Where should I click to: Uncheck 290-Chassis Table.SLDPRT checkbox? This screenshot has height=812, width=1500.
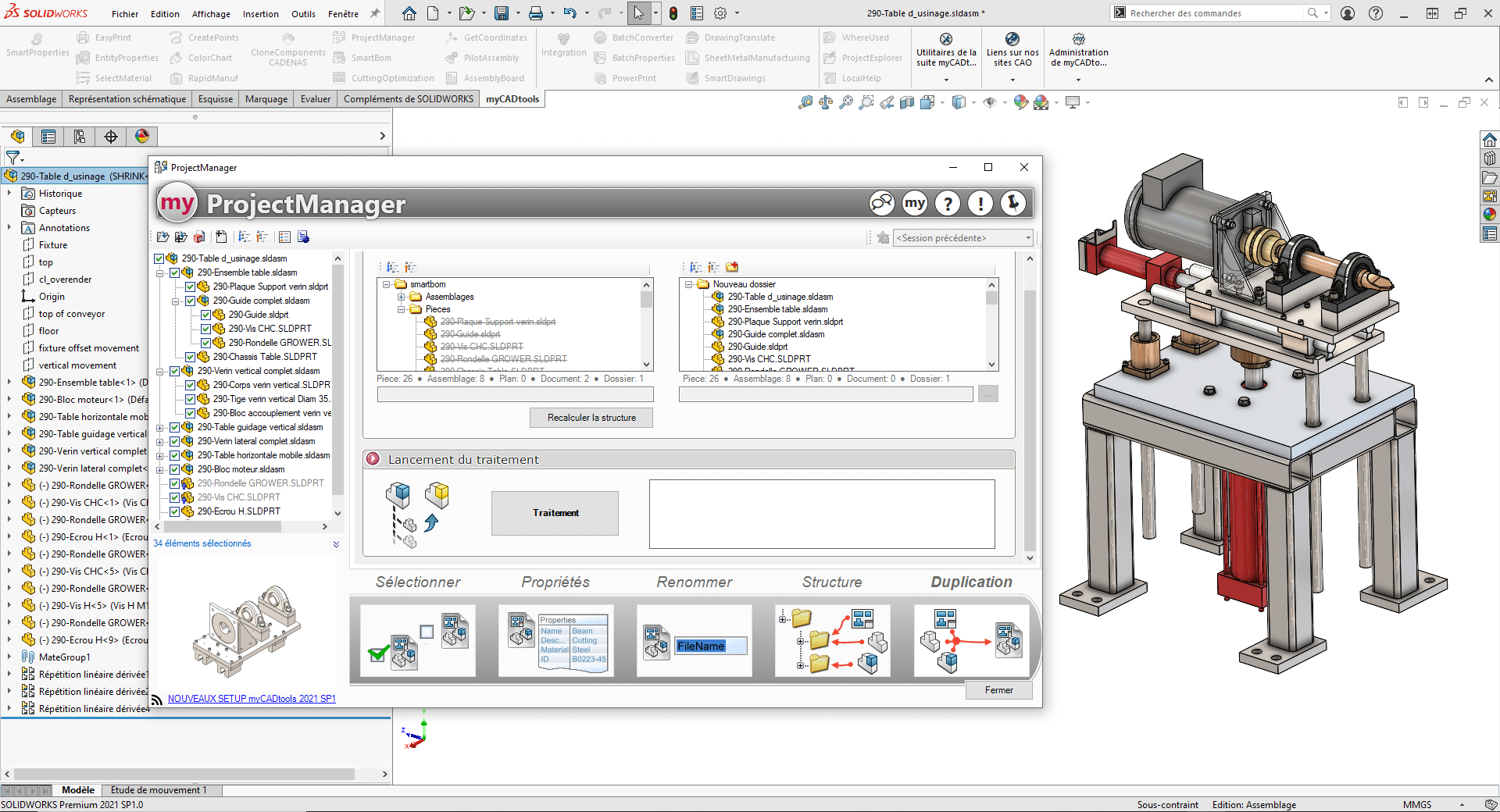pos(191,357)
